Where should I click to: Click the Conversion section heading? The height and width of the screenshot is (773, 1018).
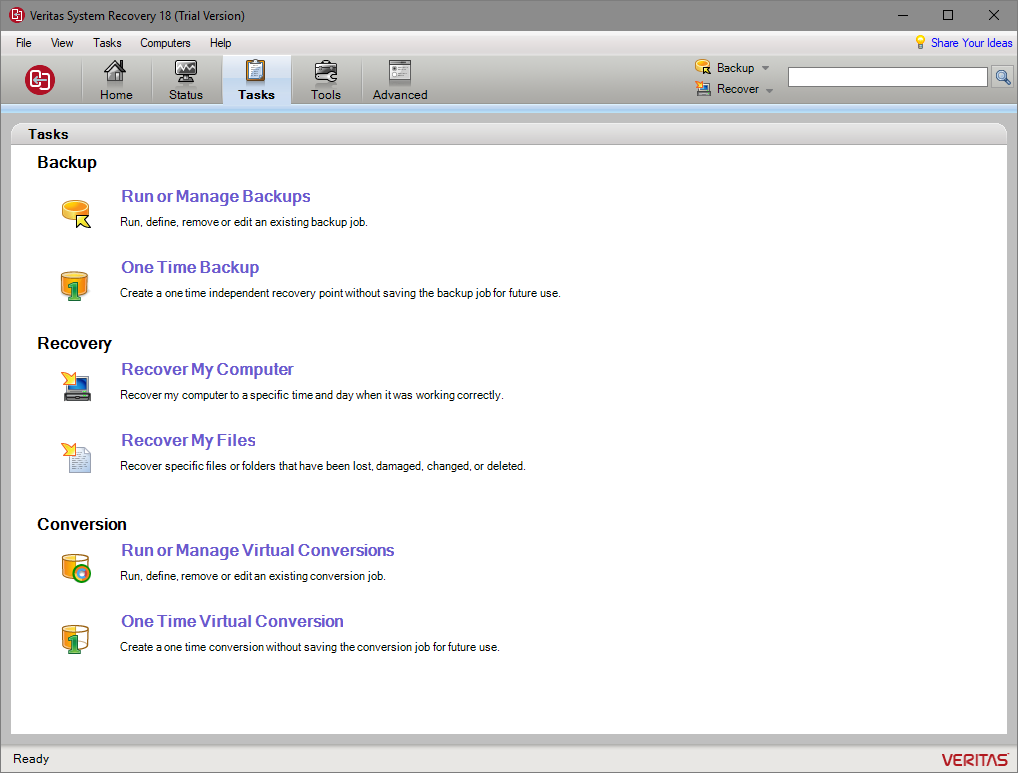pos(82,524)
